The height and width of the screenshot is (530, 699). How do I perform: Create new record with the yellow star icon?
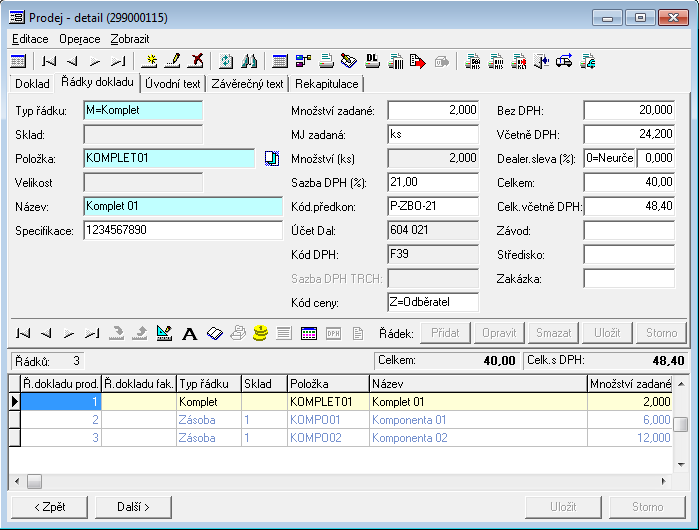pos(149,62)
